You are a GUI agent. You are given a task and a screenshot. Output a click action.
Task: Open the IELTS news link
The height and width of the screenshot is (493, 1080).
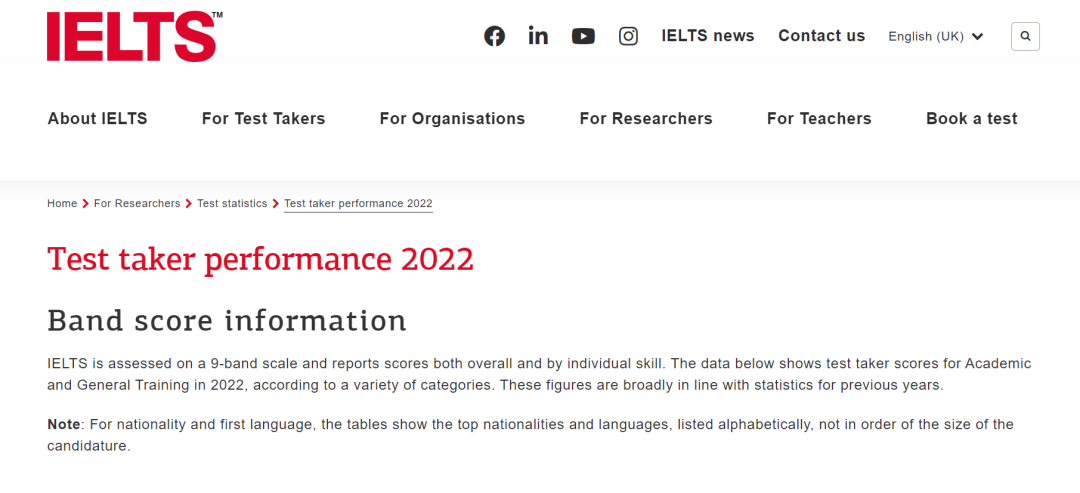[x=707, y=36]
